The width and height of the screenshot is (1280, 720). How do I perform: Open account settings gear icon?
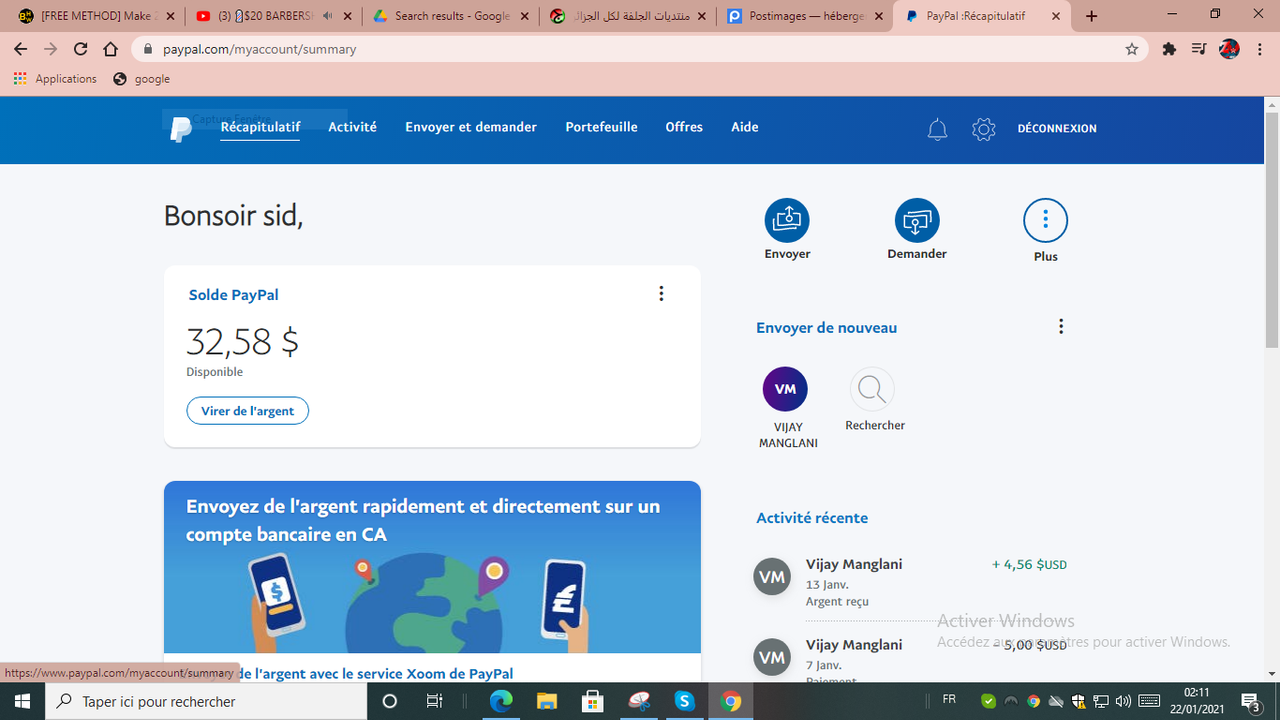[x=984, y=129]
